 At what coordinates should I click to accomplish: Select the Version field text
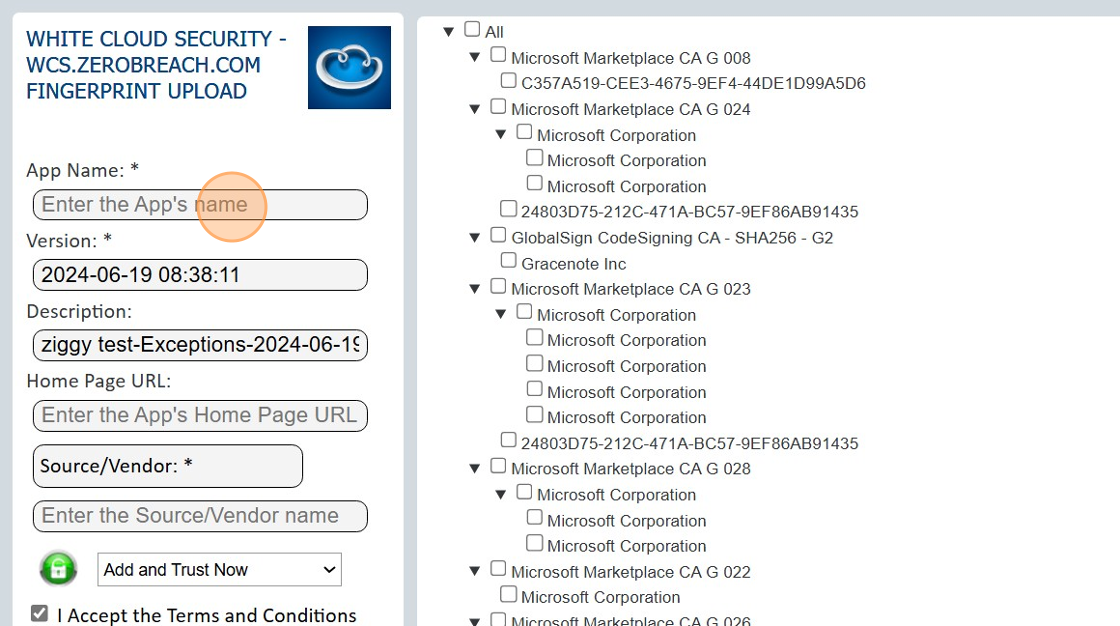(200, 275)
